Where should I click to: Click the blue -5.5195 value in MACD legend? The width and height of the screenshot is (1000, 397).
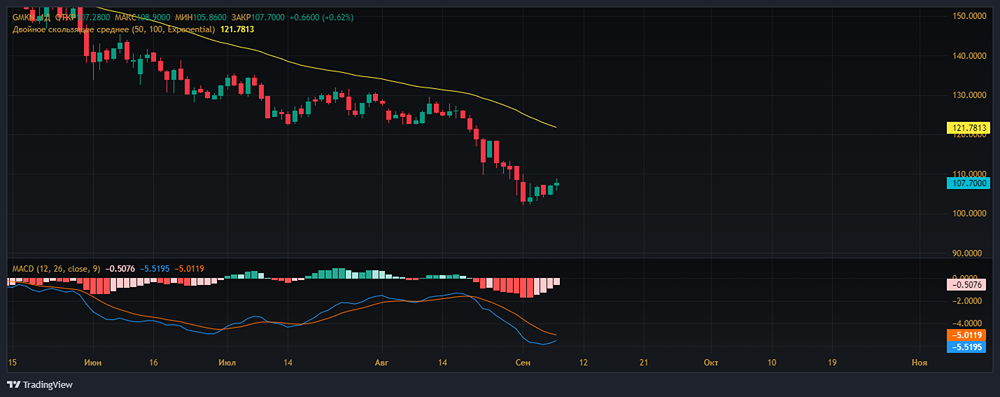[x=154, y=268]
